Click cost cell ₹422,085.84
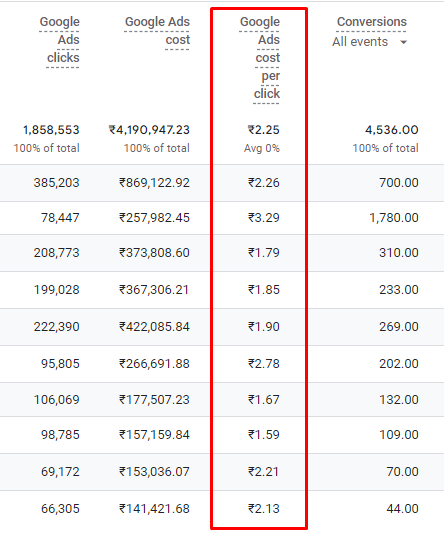This screenshot has height=544, width=444. [154, 327]
